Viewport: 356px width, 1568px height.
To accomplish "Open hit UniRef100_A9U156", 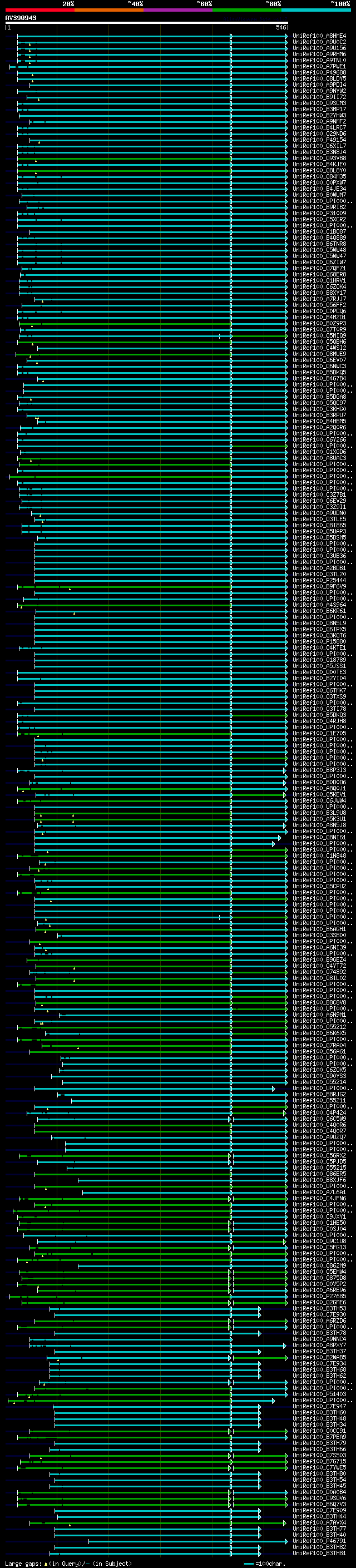I will click(319, 48).
